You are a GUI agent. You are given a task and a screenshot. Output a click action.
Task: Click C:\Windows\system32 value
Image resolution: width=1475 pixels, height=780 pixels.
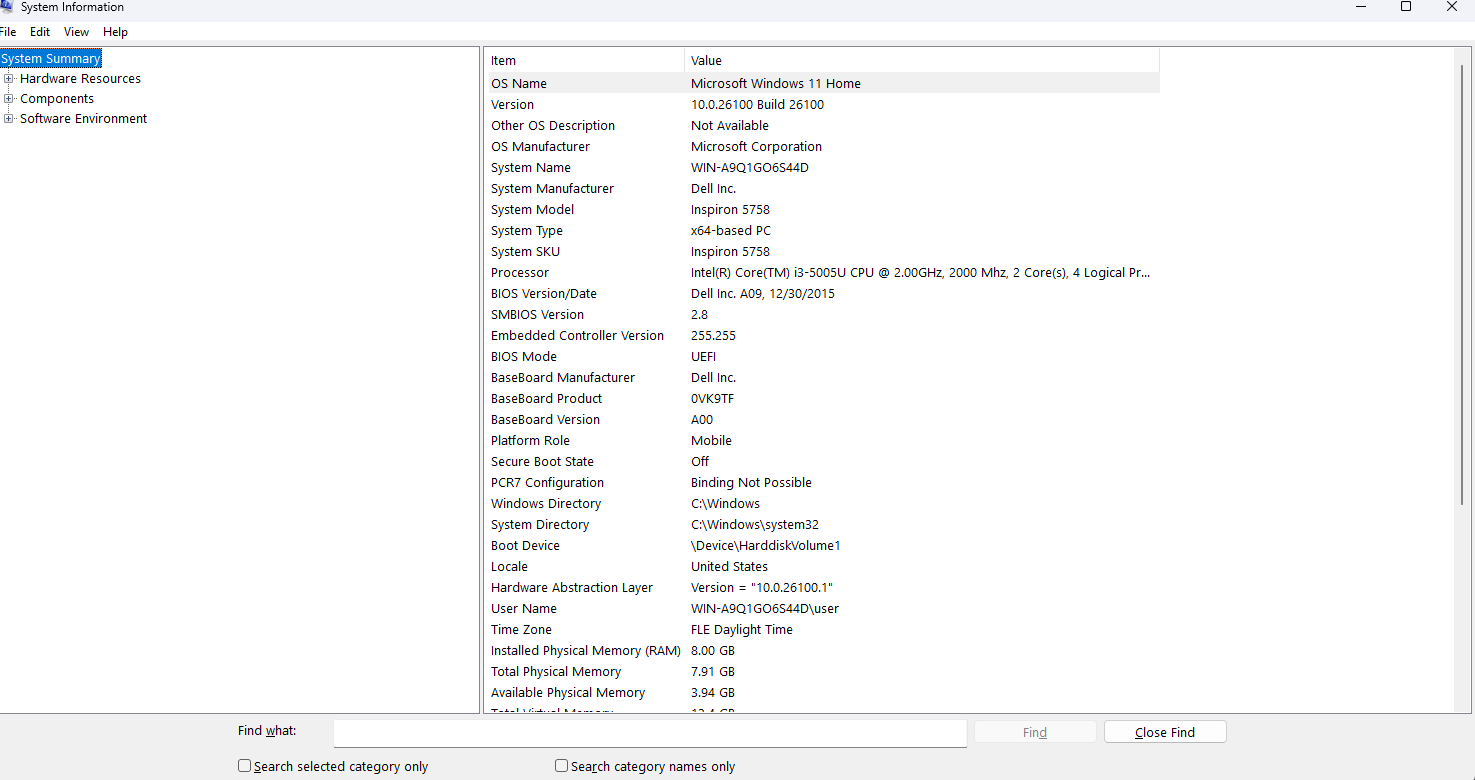coord(755,525)
